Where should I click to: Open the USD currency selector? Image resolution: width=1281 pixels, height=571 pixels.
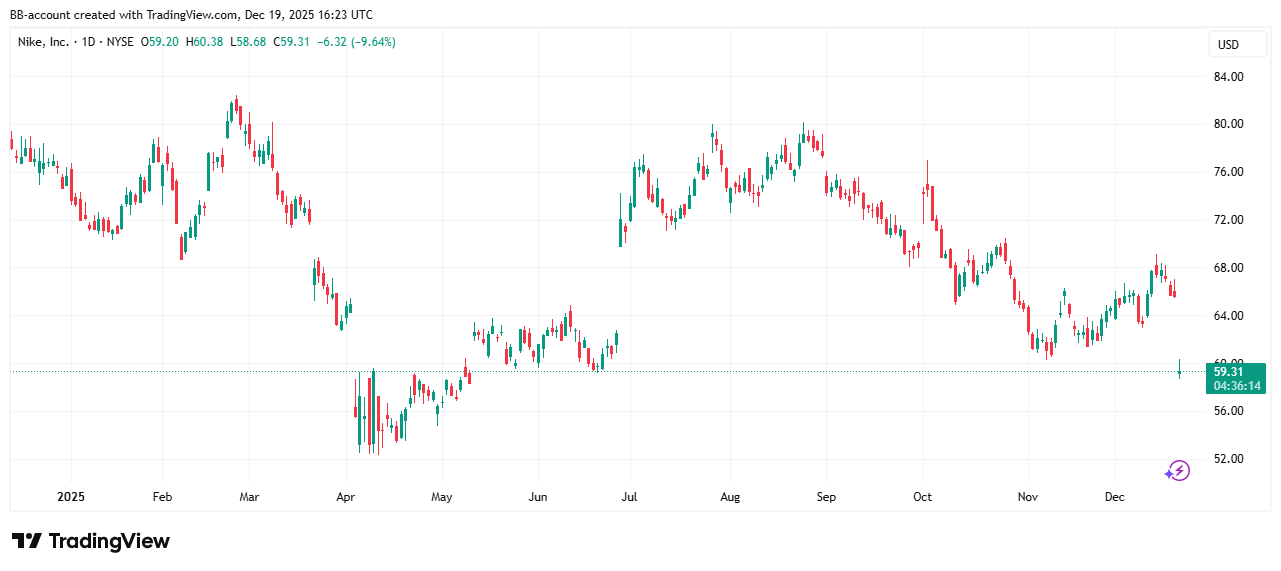point(1227,45)
